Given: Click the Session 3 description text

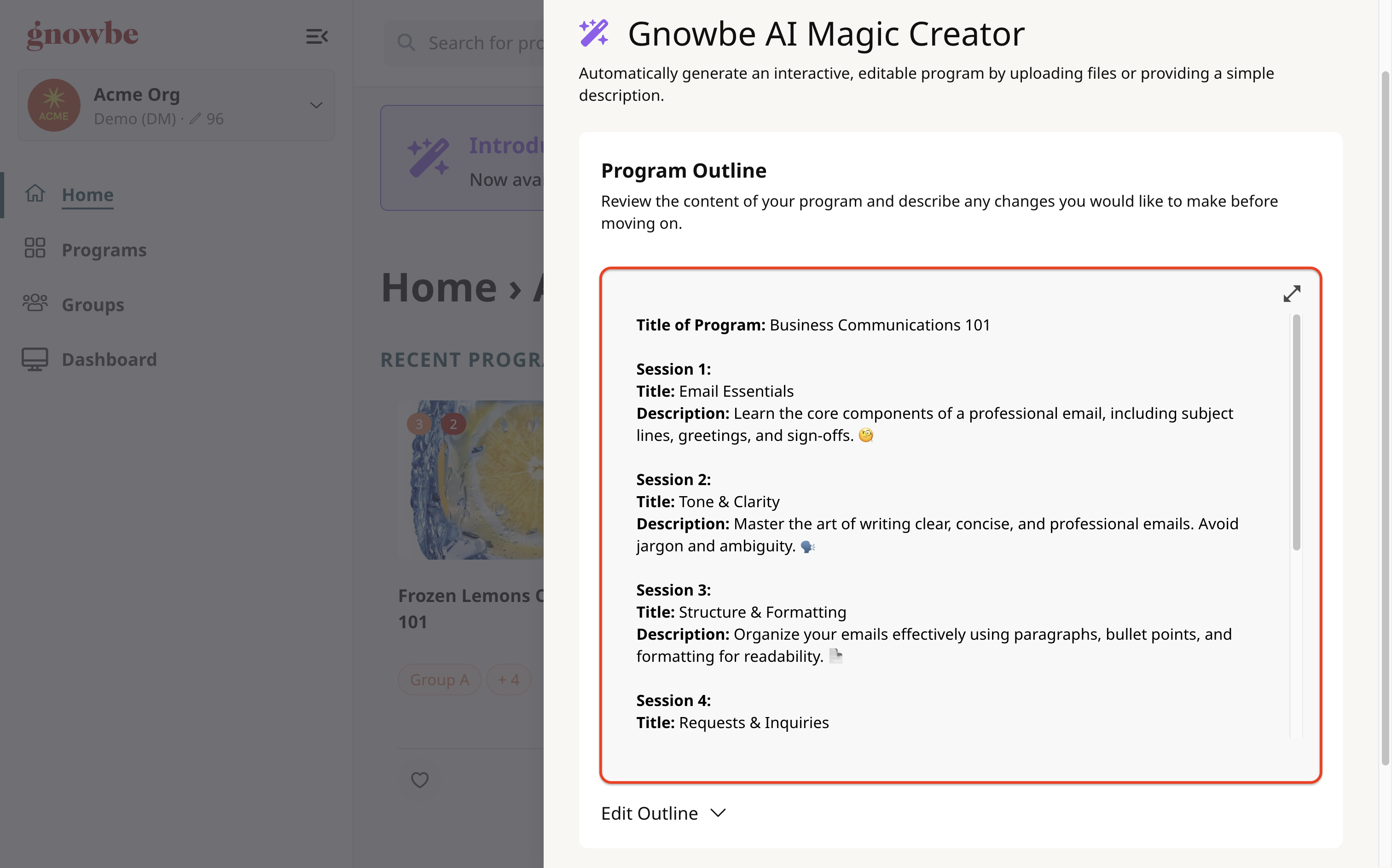Looking at the screenshot, I should point(934,645).
